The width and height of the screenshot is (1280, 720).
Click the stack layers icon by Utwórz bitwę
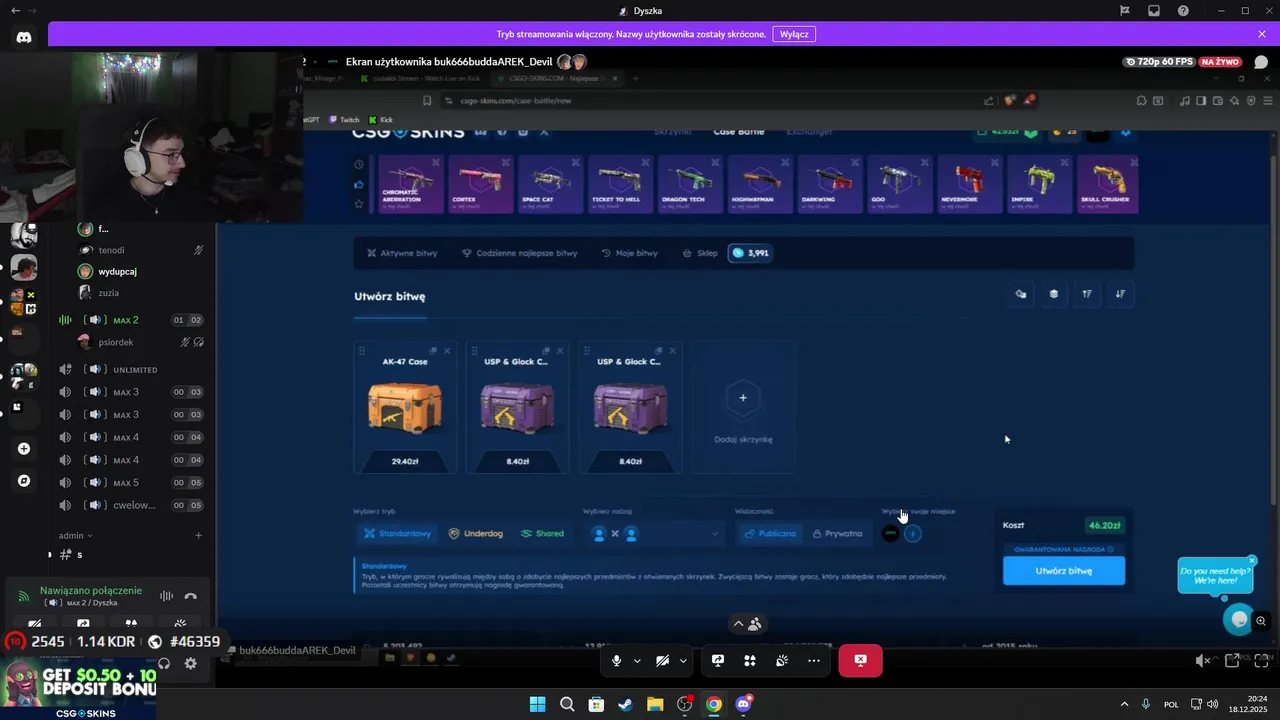1053,294
